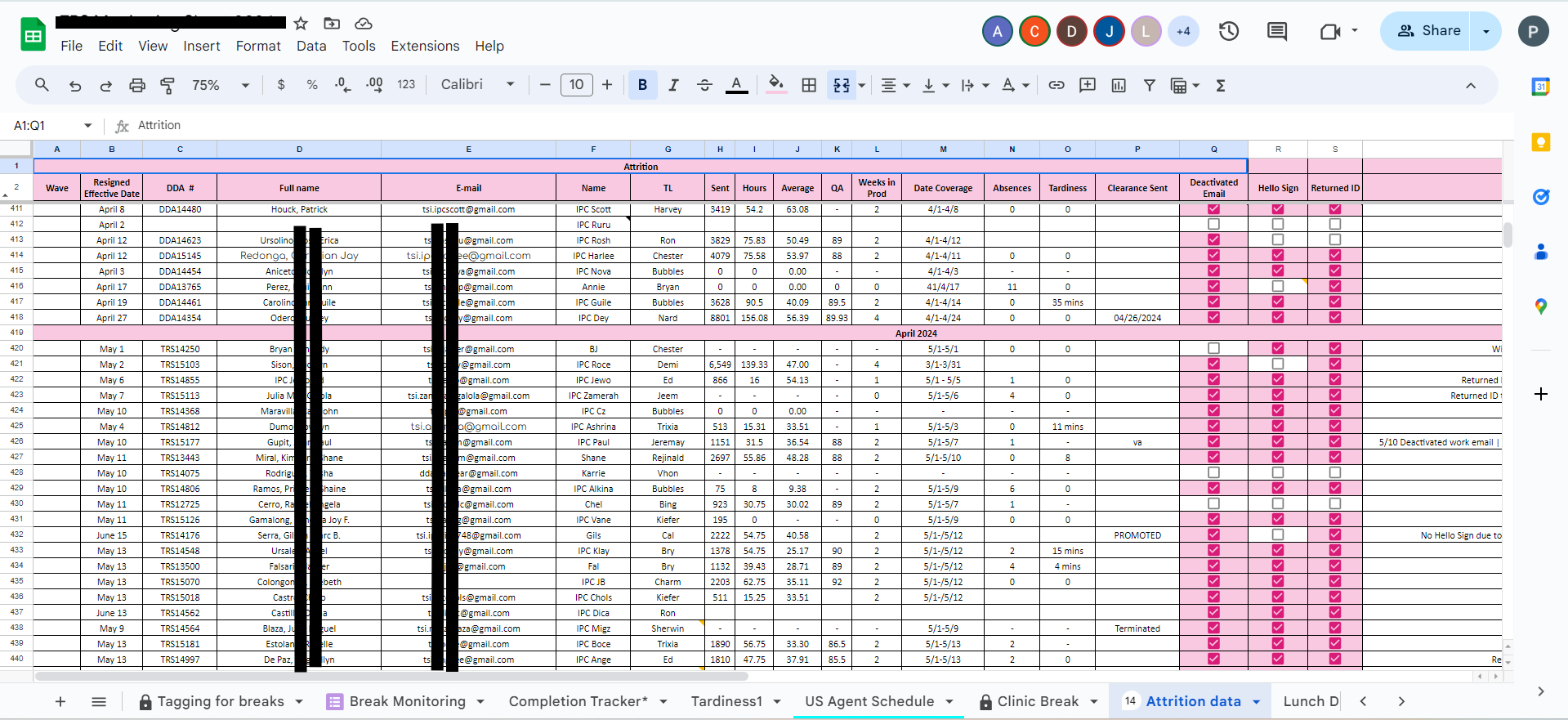Switch to US Agent Schedule tab
This screenshot has width=1568, height=720.
pyautogui.click(x=869, y=701)
